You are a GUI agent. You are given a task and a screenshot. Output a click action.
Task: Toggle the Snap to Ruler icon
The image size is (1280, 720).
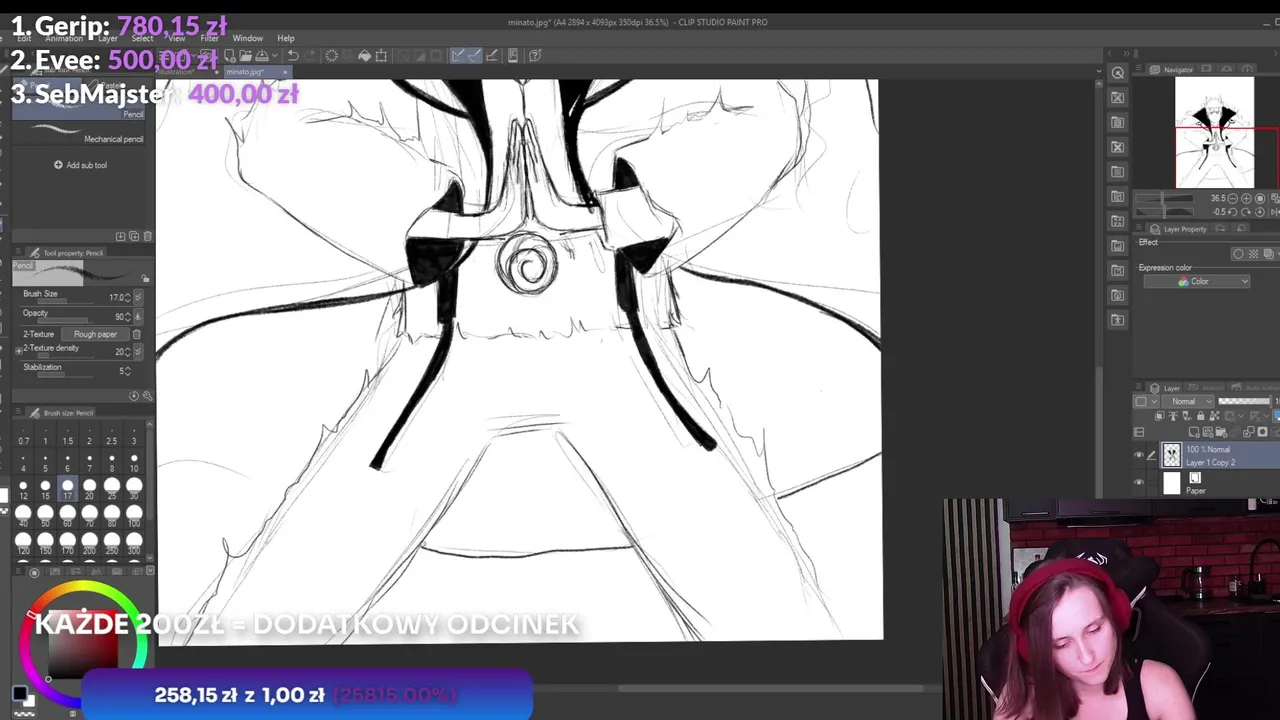[x=458, y=56]
